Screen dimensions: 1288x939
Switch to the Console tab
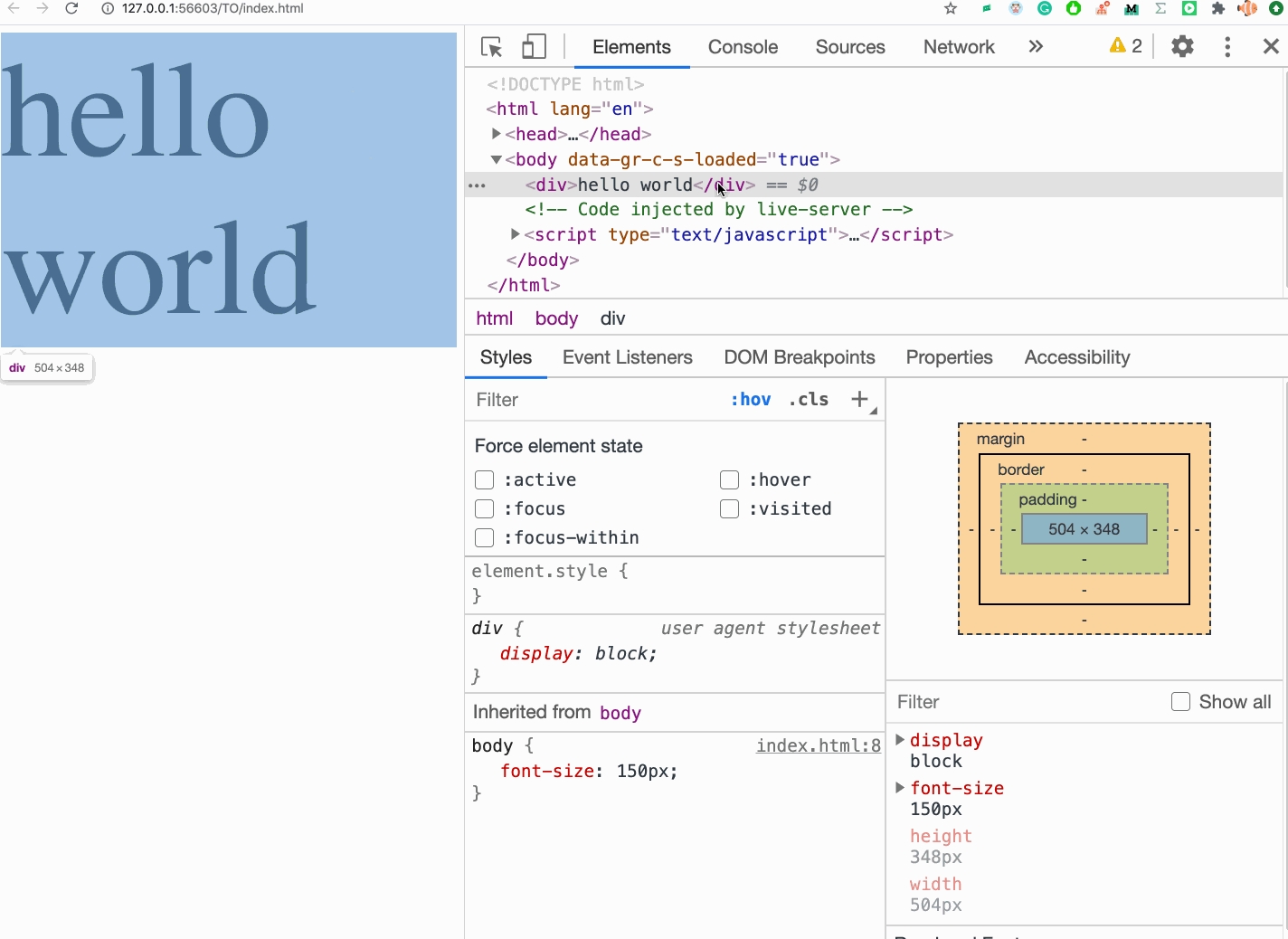tap(743, 47)
